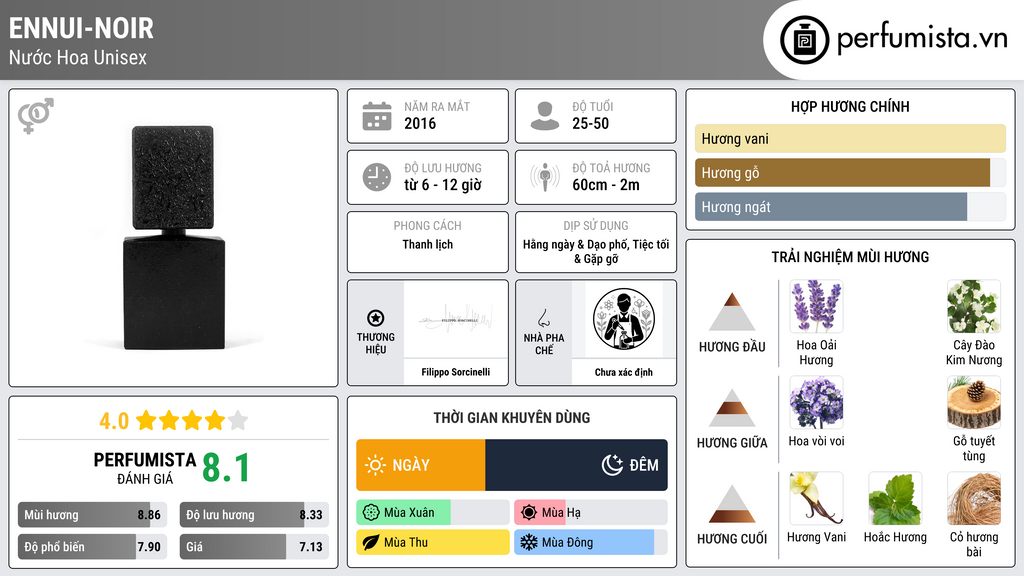
Task: Click the age range 25-50
Action: click(x=590, y=123)
